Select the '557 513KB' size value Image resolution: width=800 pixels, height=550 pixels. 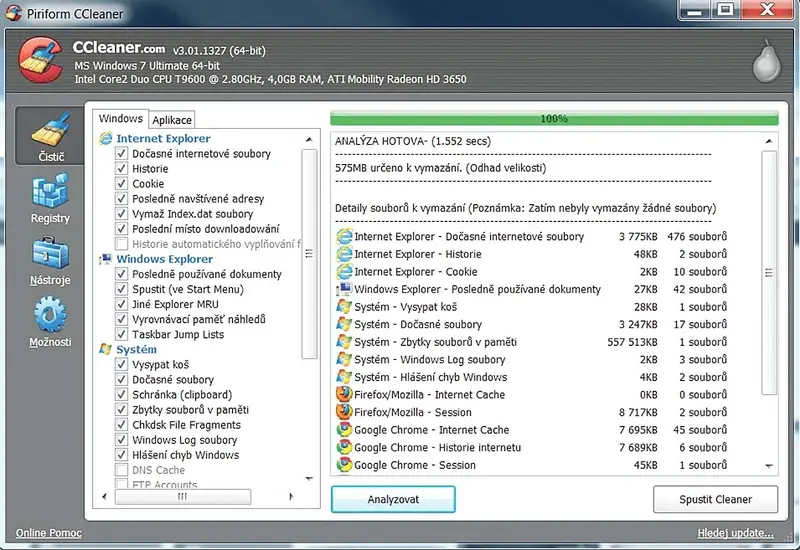click(x=632, y=342)
